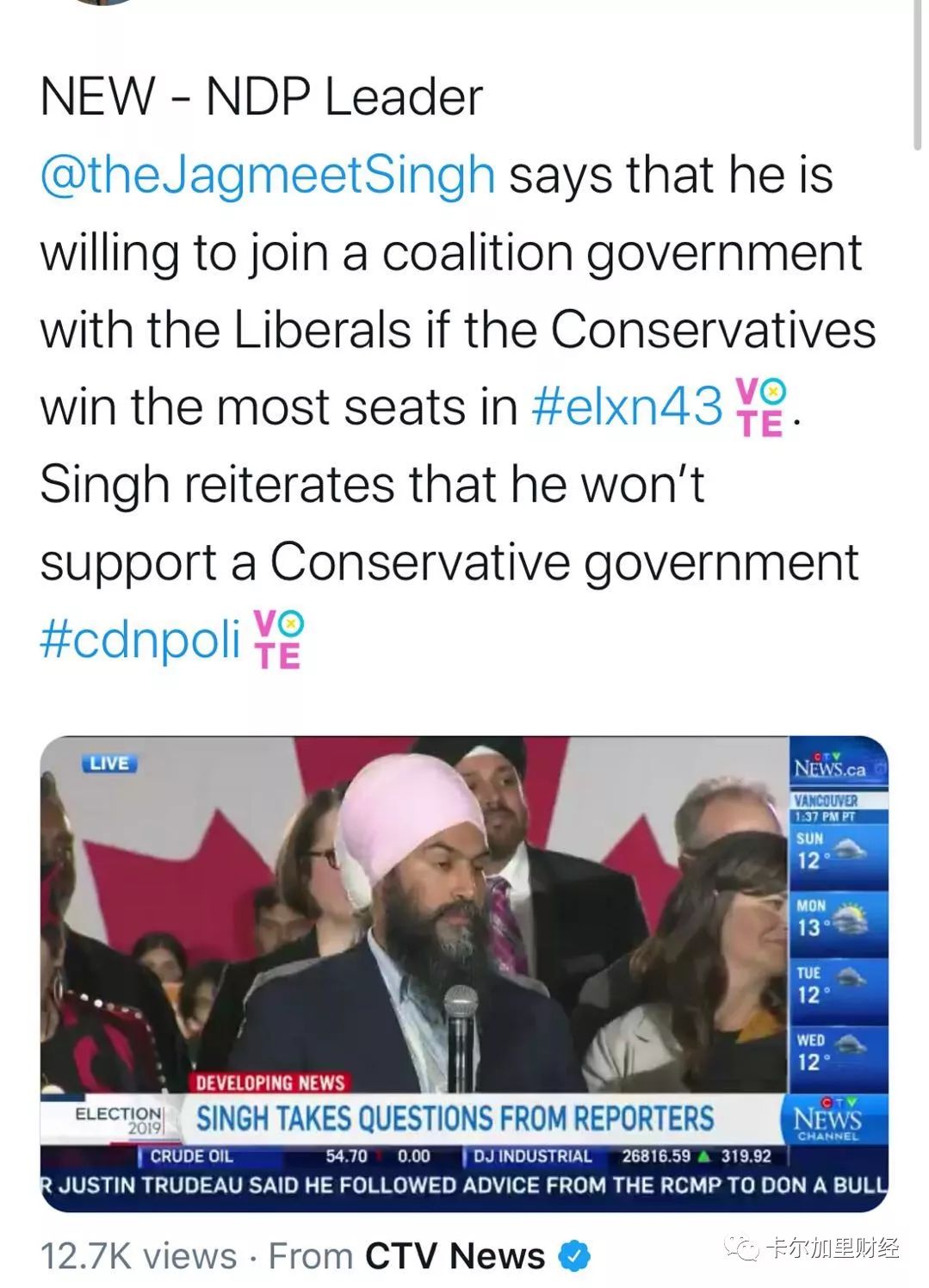This screenshot has width=929, height=1288.
Task: Click the Election 2019 banner logo
Action: 119,1119
